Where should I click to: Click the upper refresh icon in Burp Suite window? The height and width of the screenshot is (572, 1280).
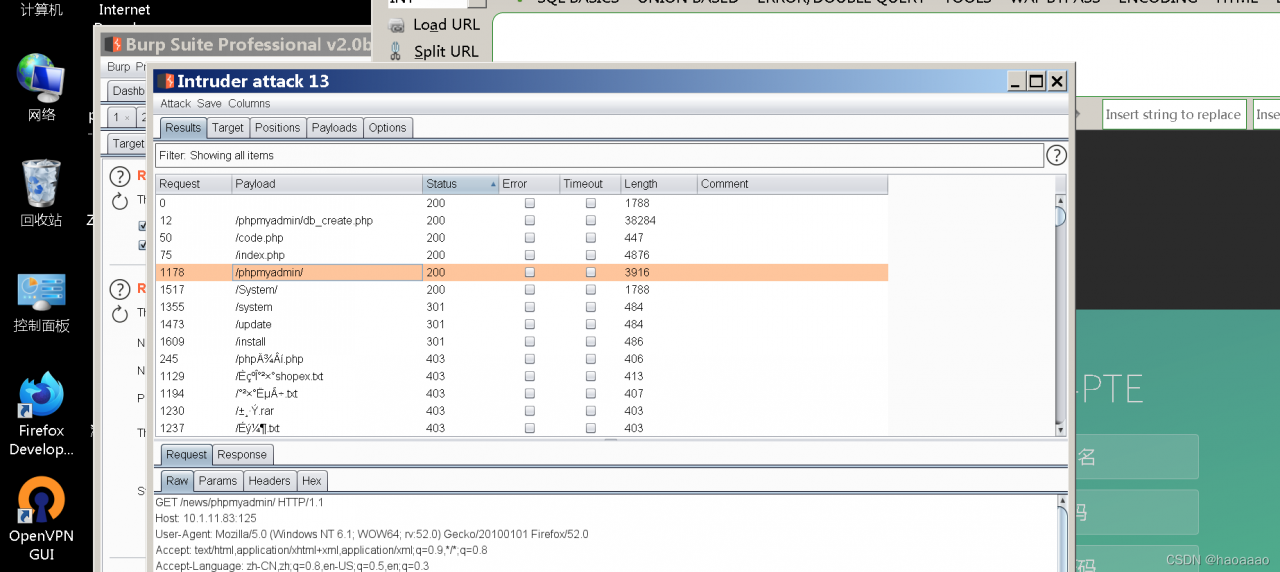click(x=120, y=201)
